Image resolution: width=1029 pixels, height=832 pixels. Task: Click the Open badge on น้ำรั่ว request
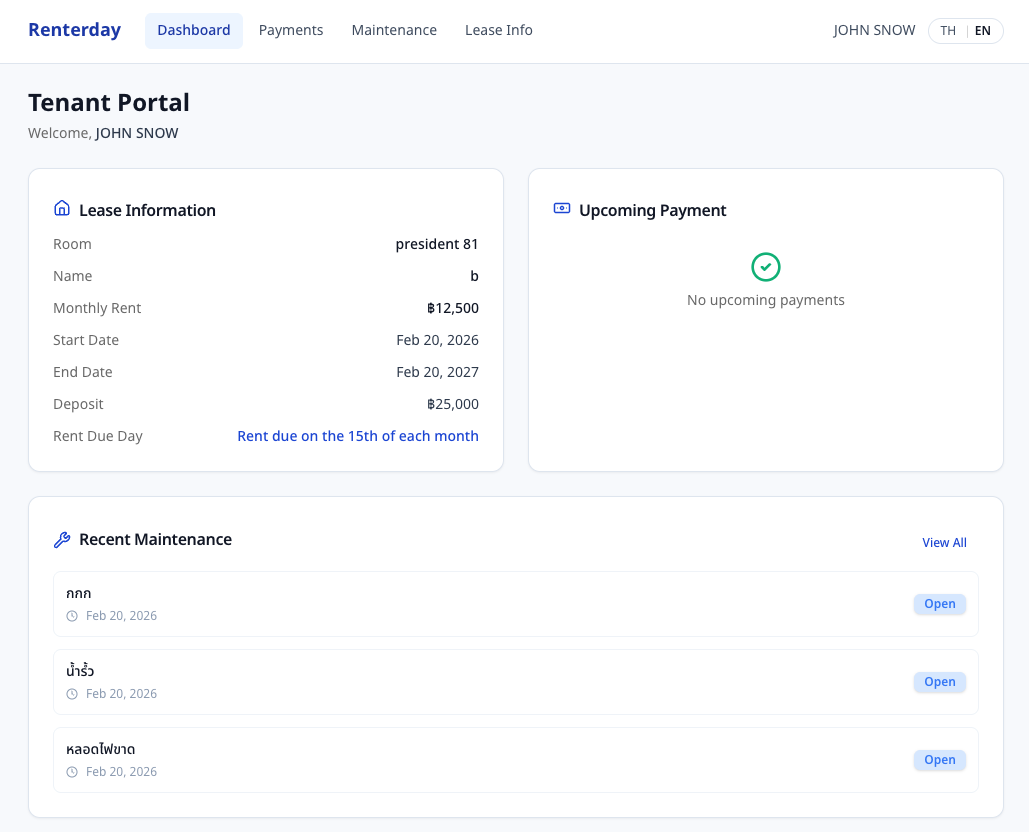pos(939,682)
